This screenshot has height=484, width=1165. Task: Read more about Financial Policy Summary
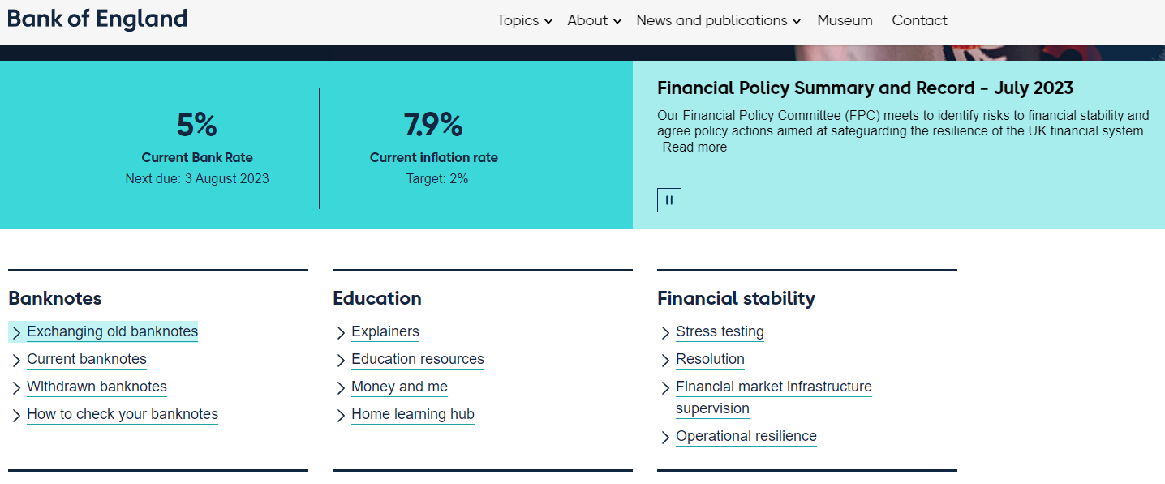(x=694, y=147)
